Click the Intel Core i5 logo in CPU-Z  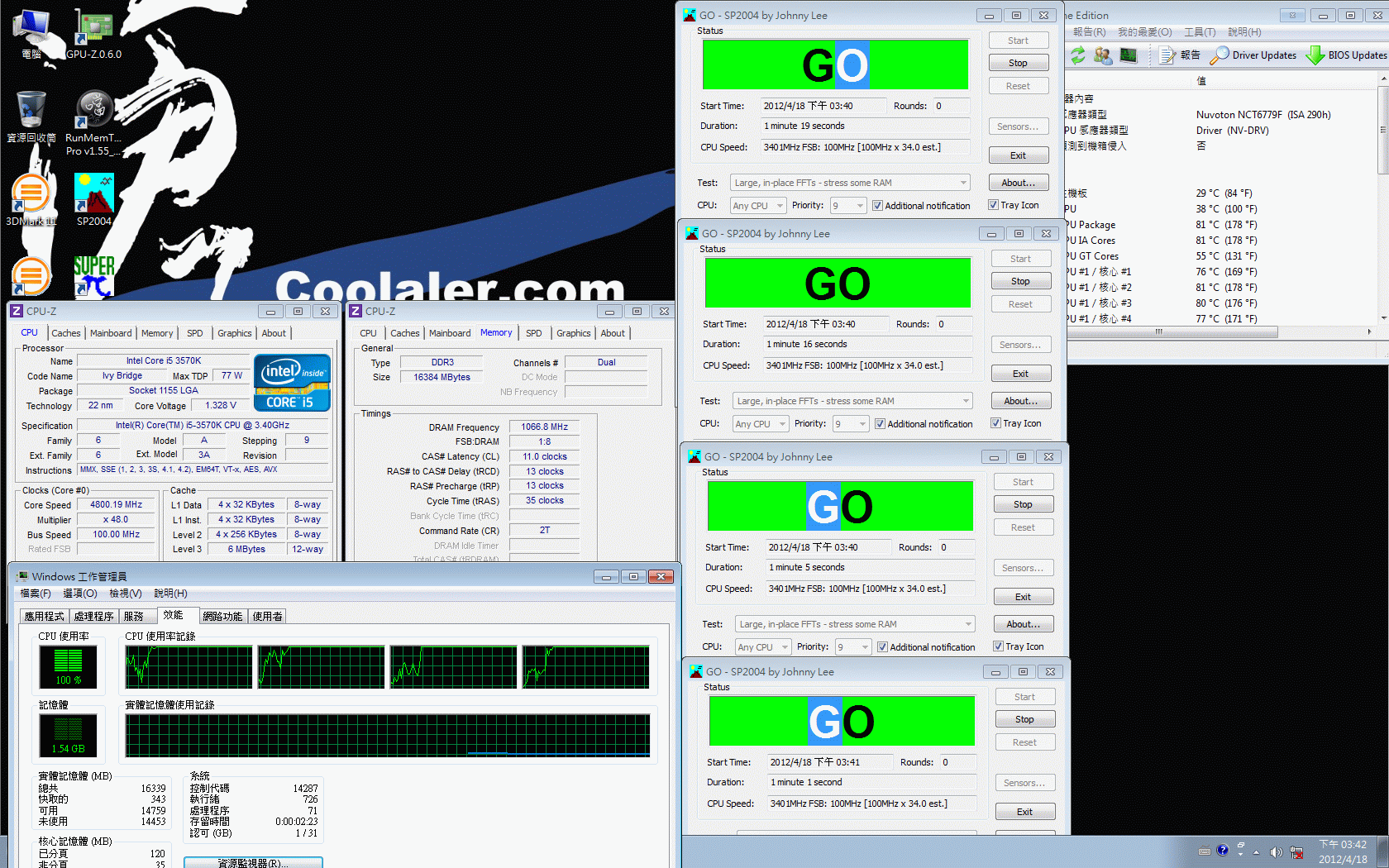292,382
